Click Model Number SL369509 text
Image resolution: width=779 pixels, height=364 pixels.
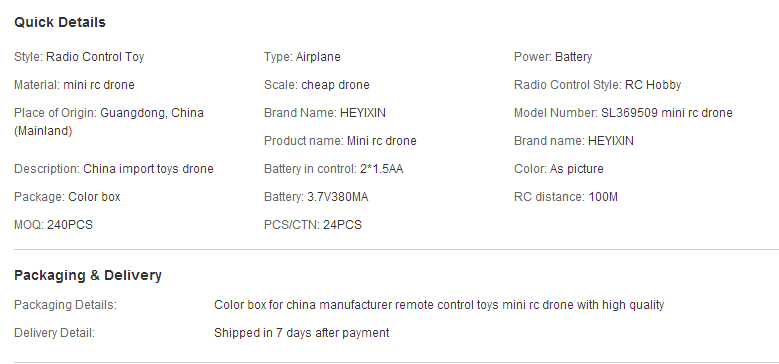pyautogui.click(x=623, y=113)
